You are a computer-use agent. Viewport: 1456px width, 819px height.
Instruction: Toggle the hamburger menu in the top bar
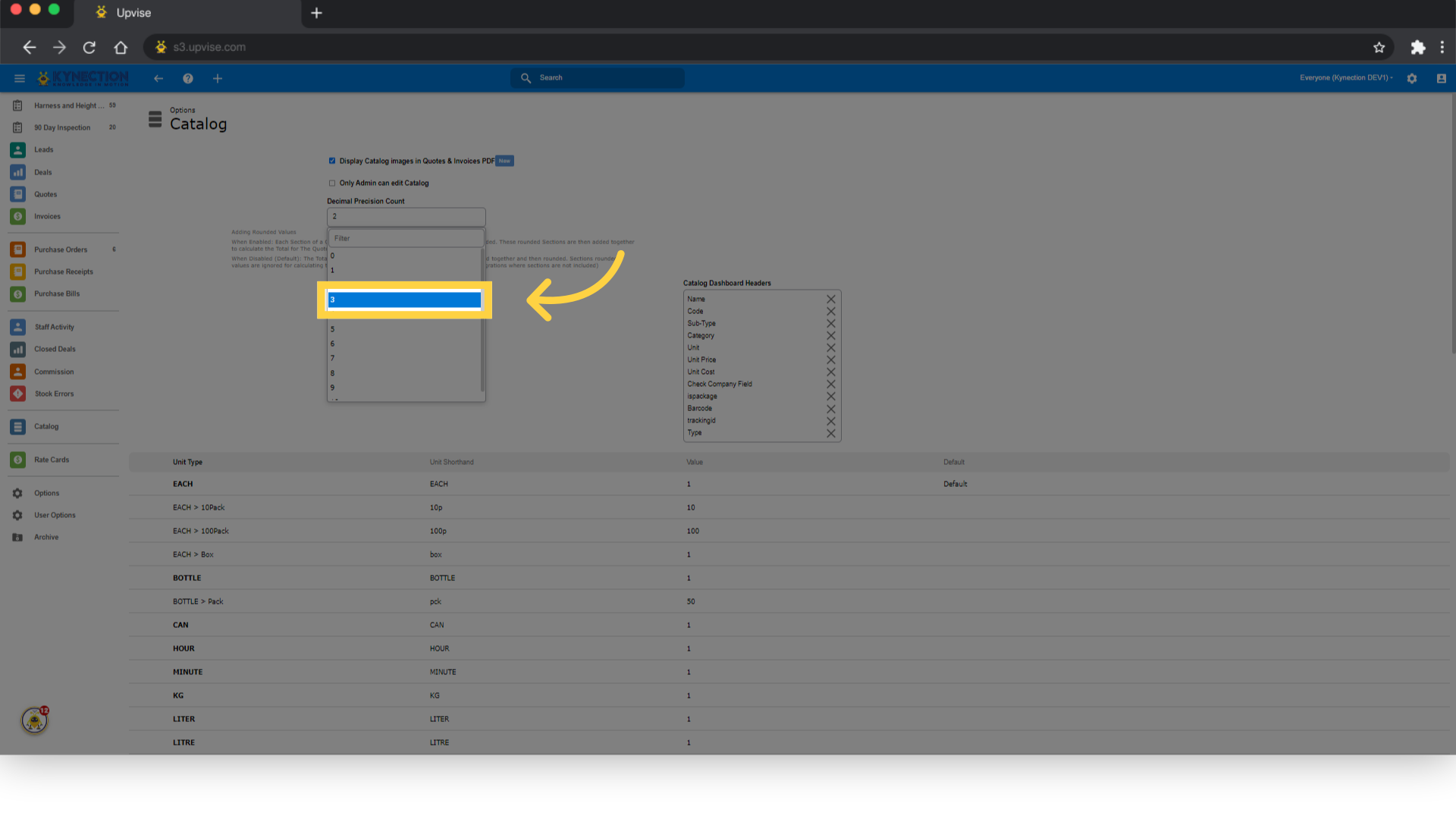click(19, 78)
